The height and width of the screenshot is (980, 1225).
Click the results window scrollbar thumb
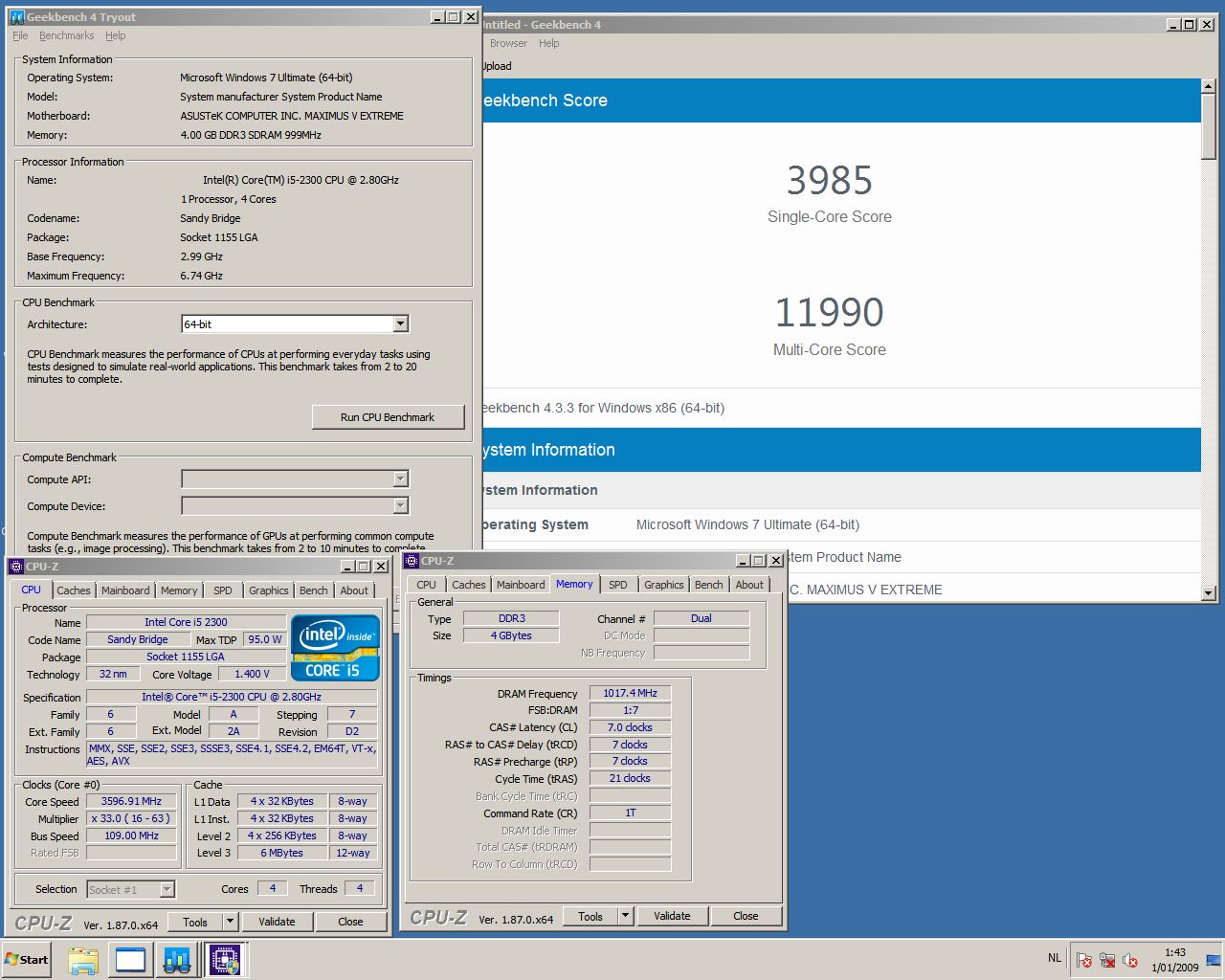[1209, 126]
